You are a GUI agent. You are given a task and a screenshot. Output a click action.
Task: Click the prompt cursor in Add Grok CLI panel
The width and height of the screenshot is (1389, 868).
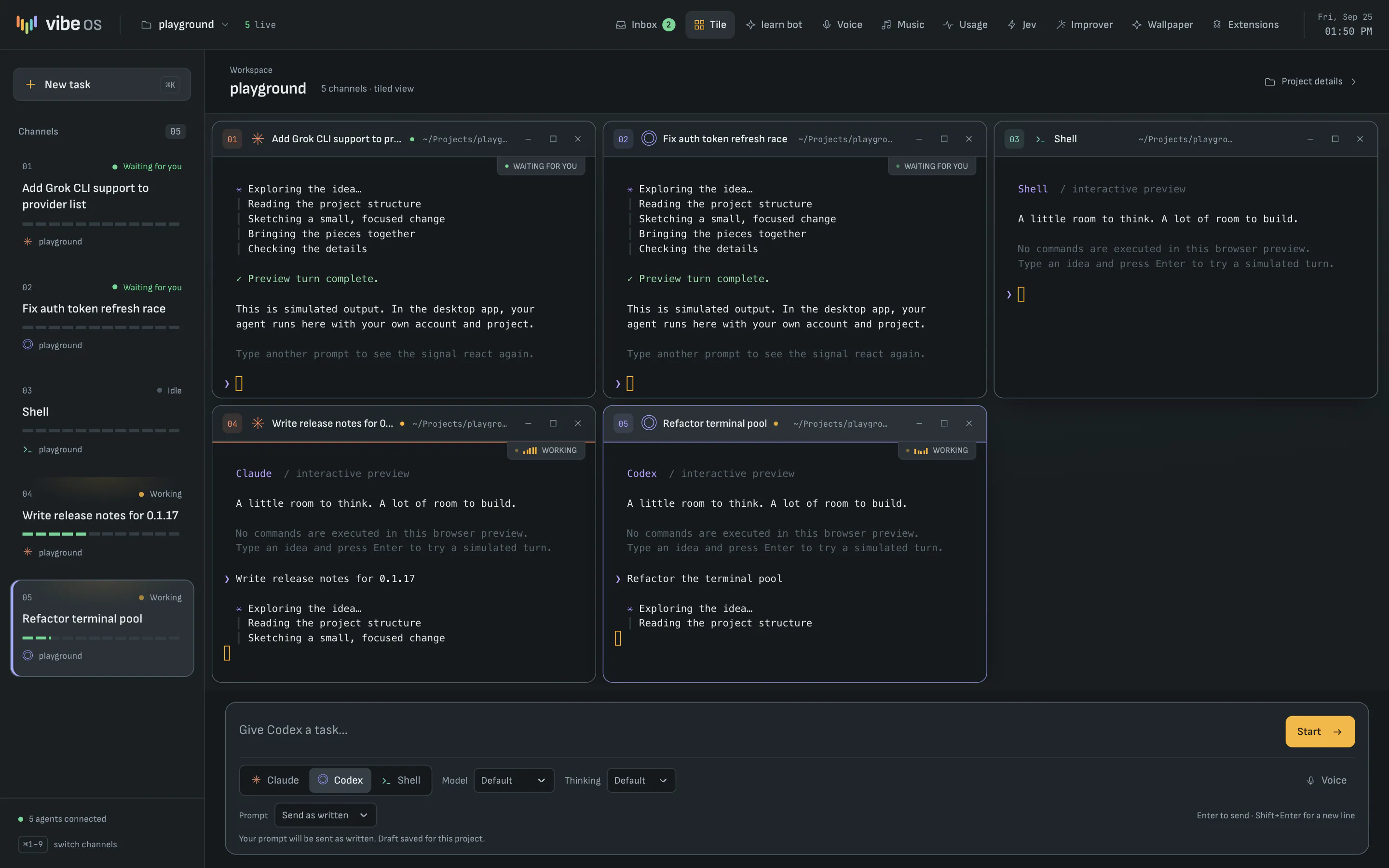239,383
